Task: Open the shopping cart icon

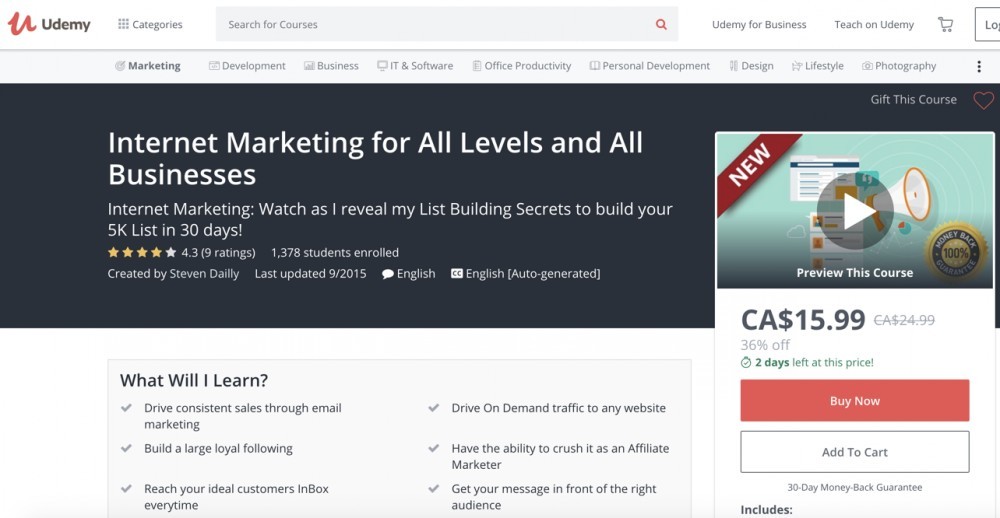Action: (x=945, y=24)
